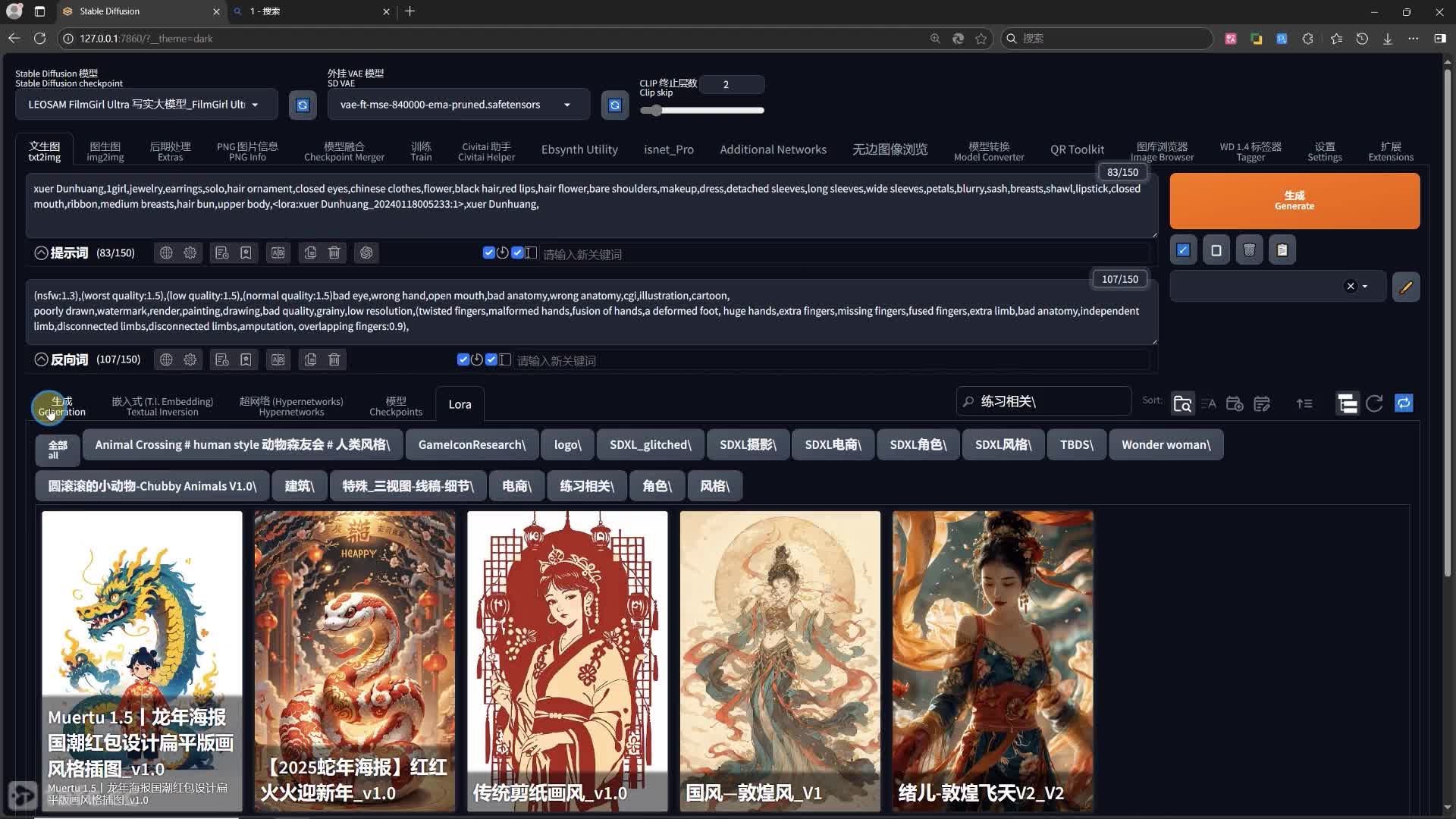The width and height of the screenshot is (1456, 819).
Task: Switch to the img2img tab
Action: (105, 151)
